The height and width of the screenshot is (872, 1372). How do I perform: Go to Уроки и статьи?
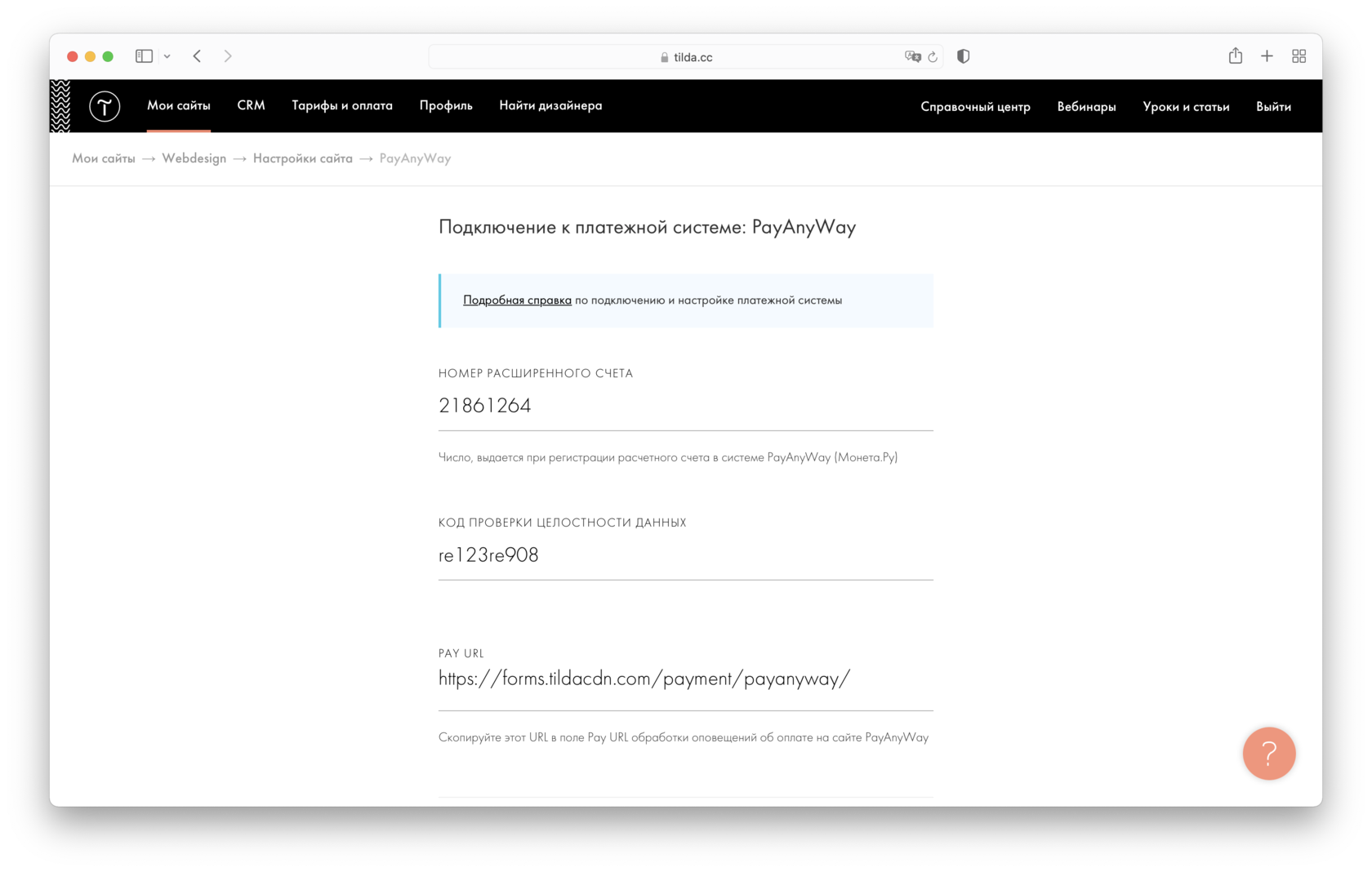click(x=1186, y=107)
